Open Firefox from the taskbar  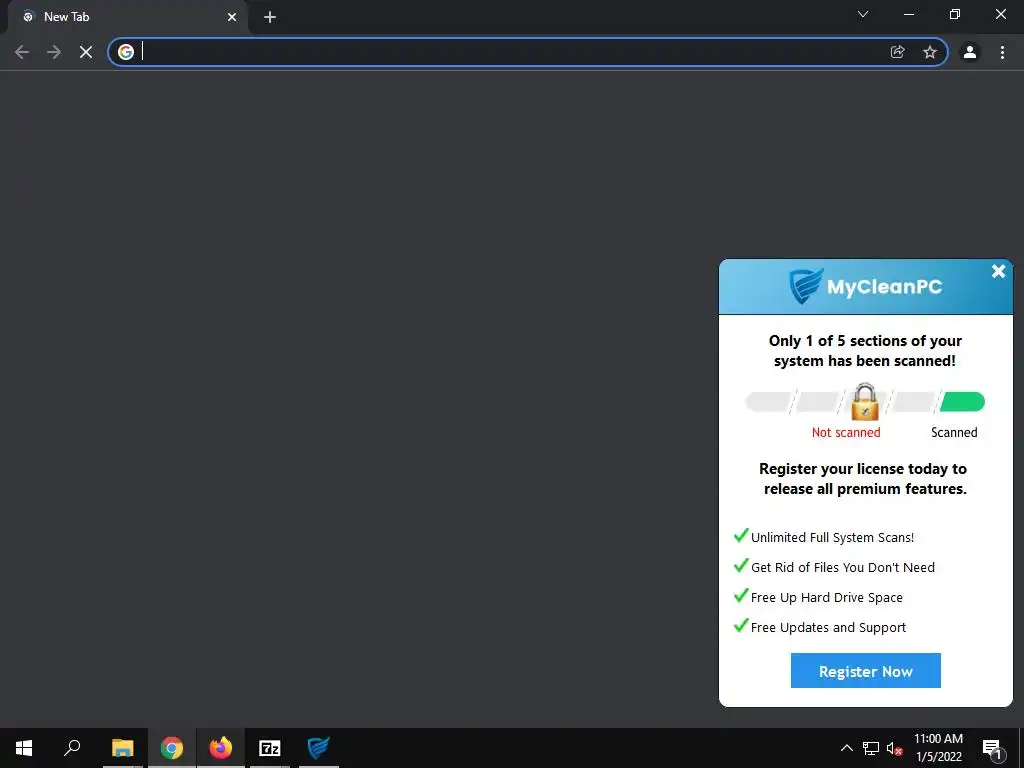pyautogui.click(x=221, y=748)
